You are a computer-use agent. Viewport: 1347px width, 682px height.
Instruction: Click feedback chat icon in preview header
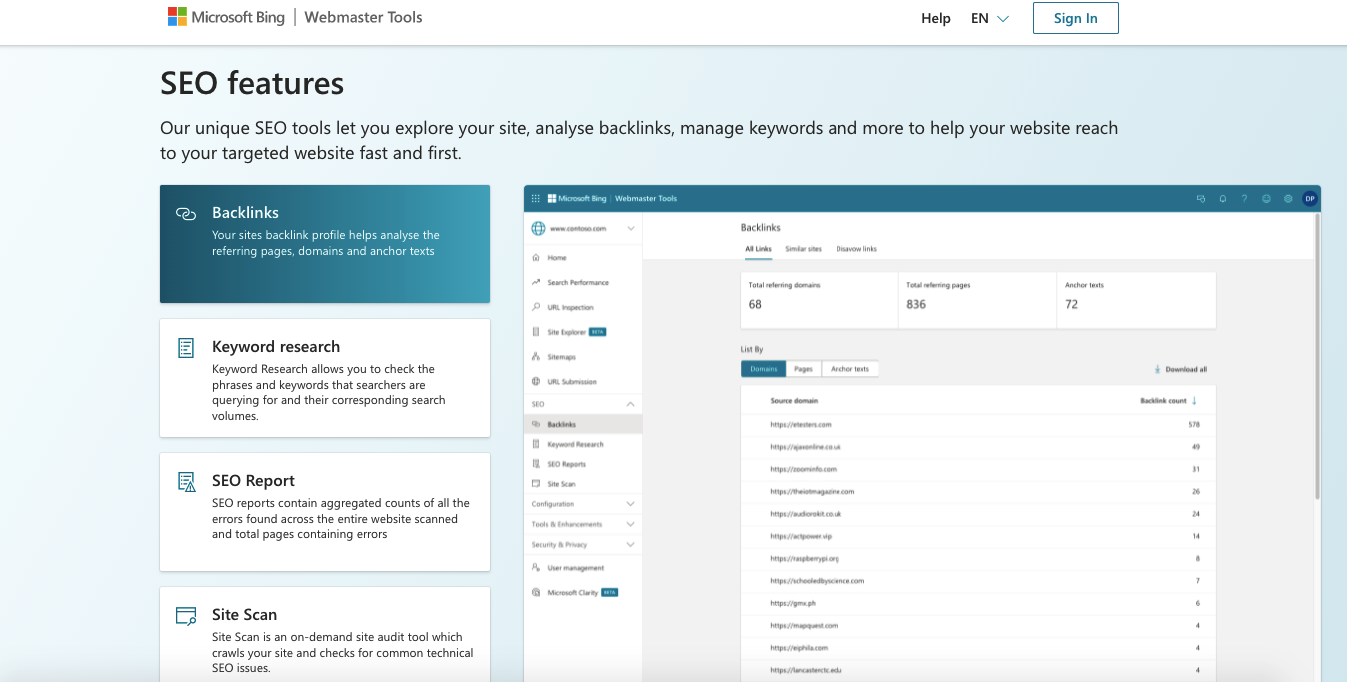pyautogui.click(x=1201, y=198)
